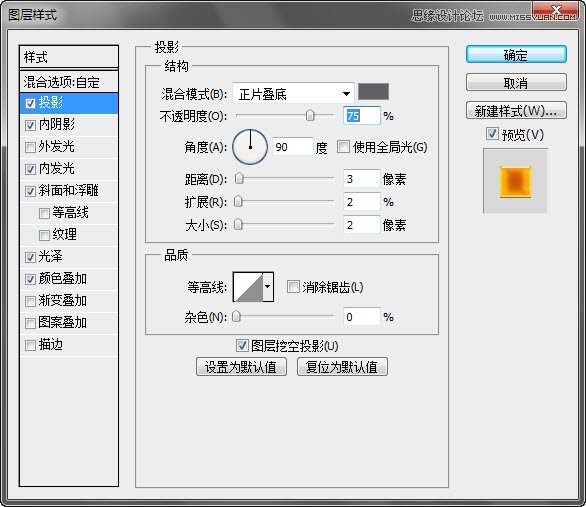Click the 不透明度 opacity slider handle

tap(310, 115)
